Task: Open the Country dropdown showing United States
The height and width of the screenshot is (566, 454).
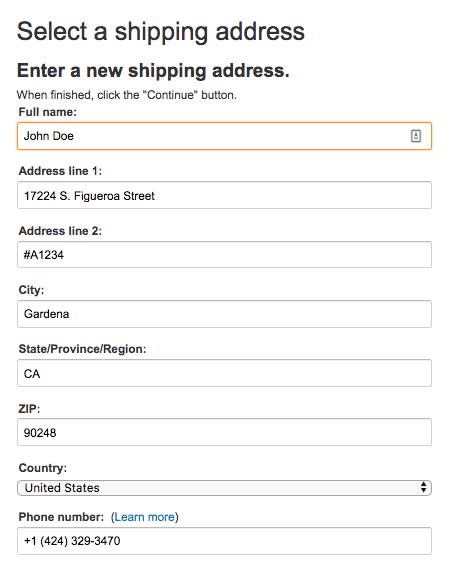Action: tap(224, 488)
